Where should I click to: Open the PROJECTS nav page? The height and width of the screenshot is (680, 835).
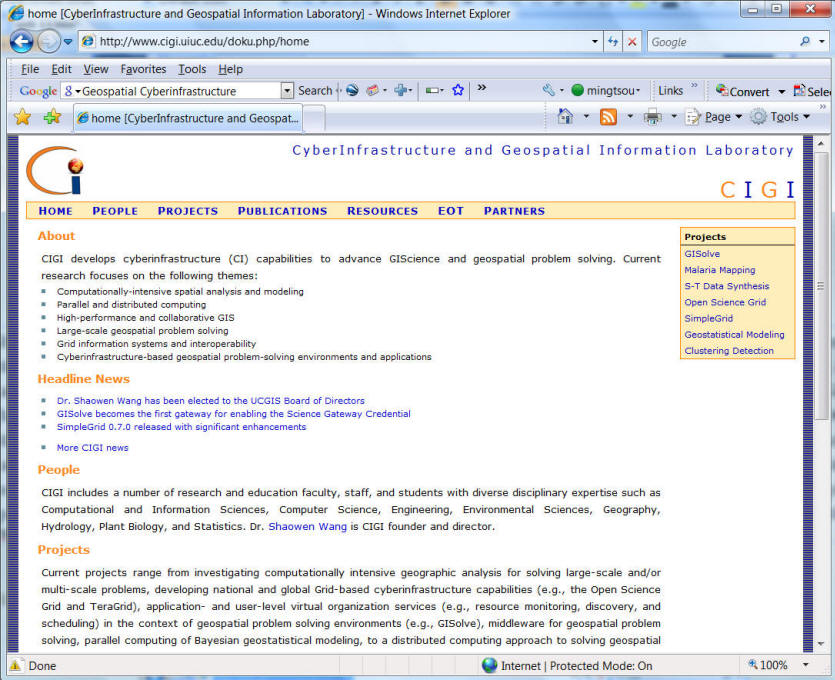188,211
